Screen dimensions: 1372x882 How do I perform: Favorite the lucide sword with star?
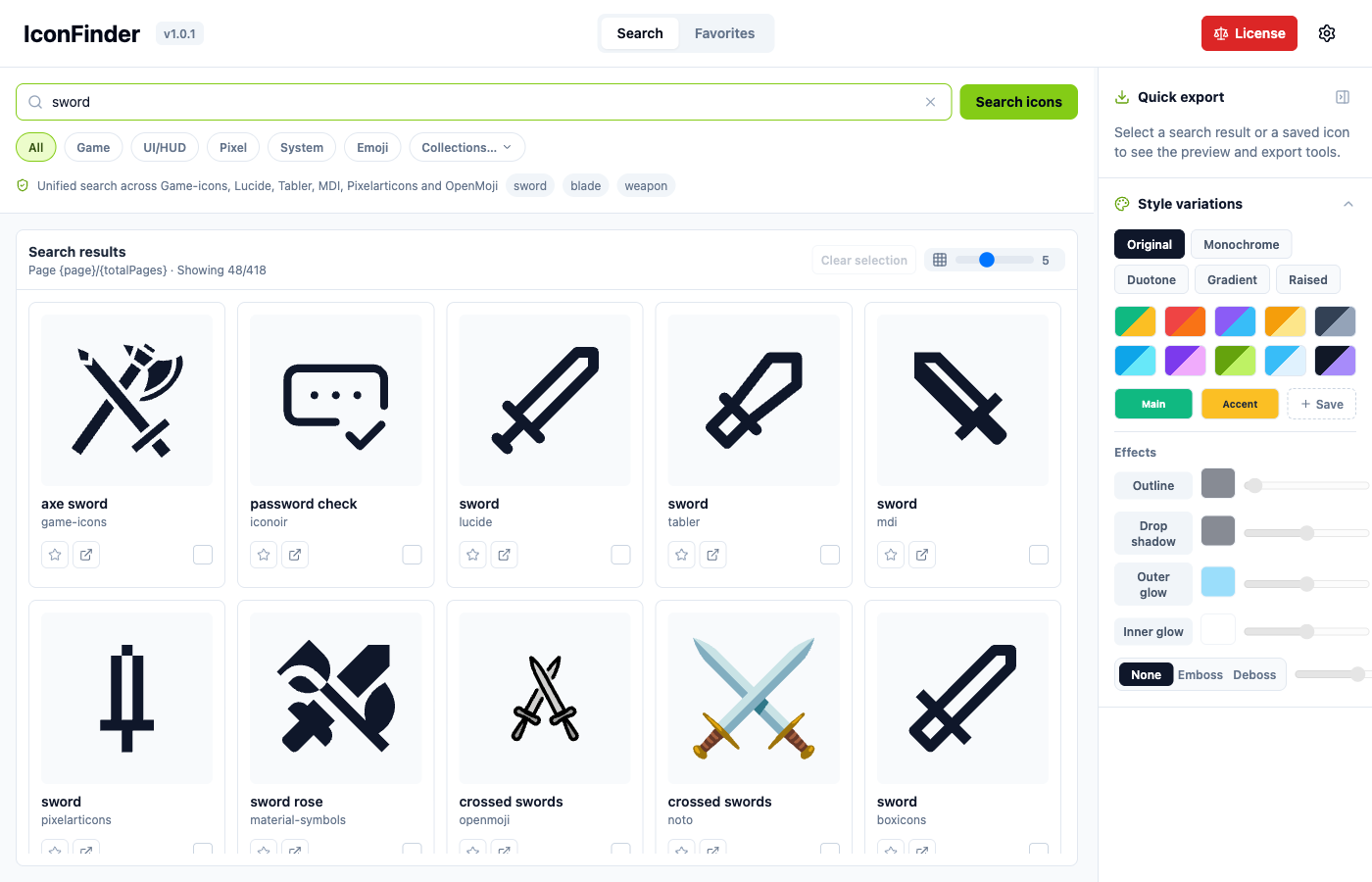[472, 555]
